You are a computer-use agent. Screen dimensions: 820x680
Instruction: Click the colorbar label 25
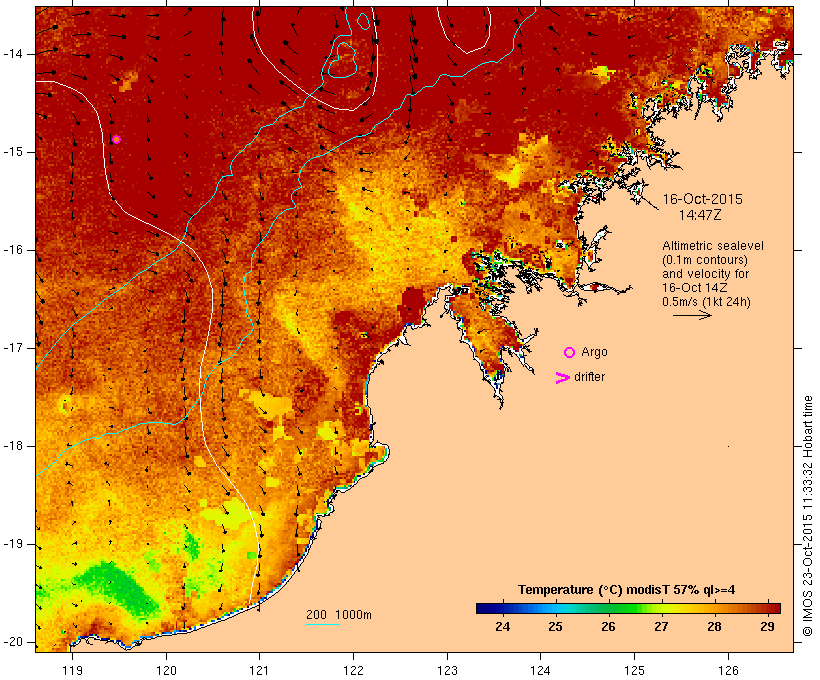click(555, 627)
